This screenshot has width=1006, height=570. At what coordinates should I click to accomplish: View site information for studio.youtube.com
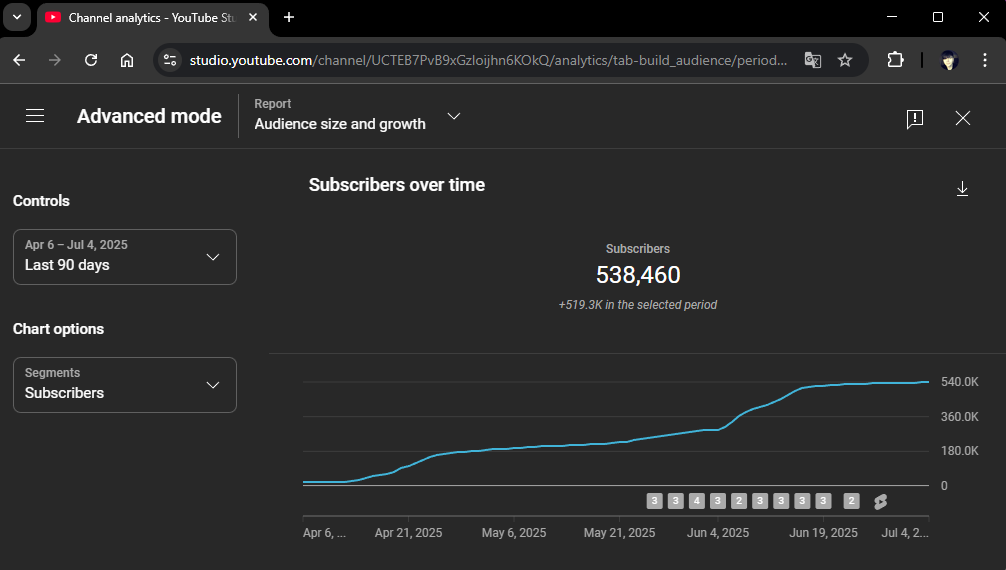point(170,60)
